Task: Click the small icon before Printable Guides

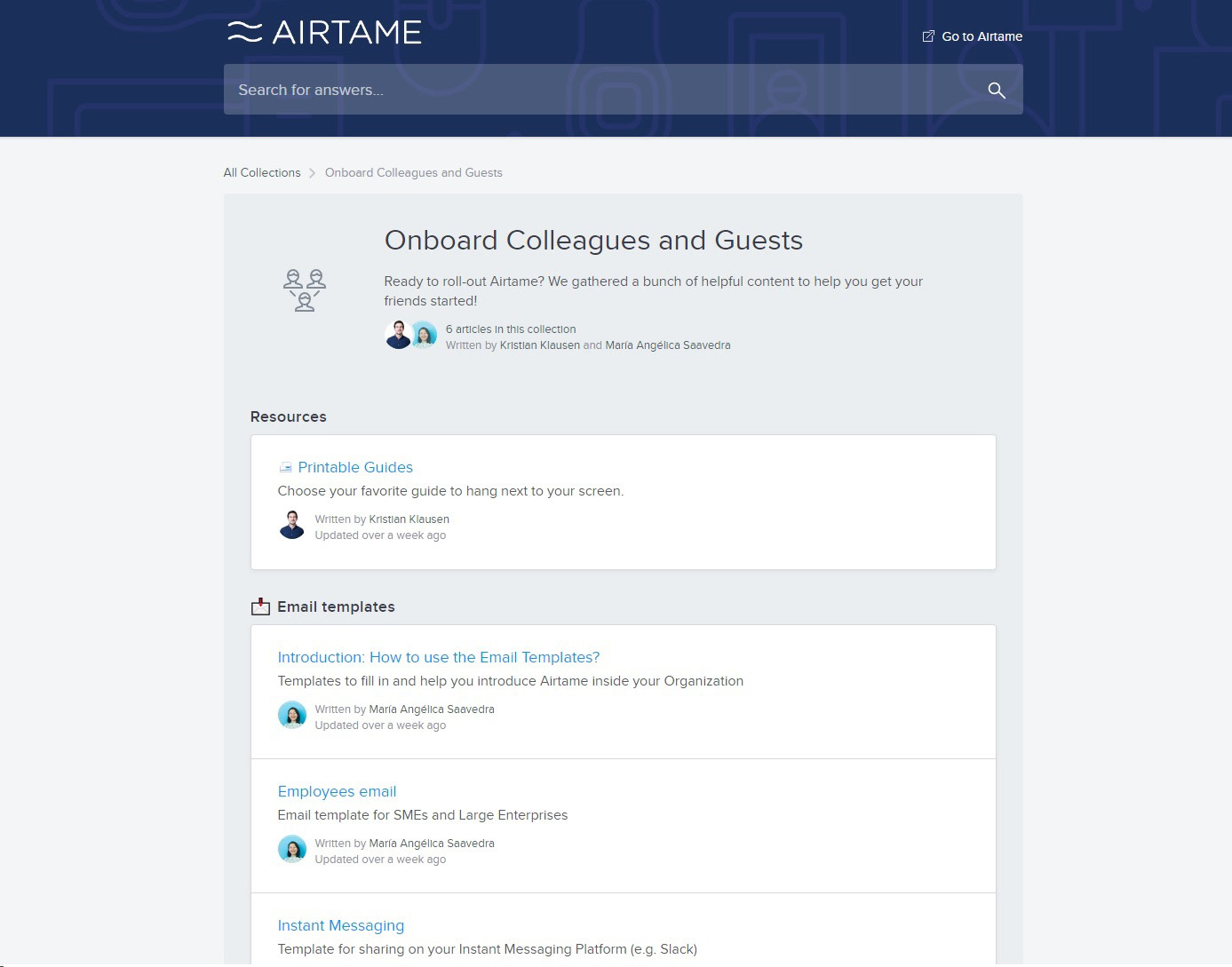Action: (x=285, y=467)
